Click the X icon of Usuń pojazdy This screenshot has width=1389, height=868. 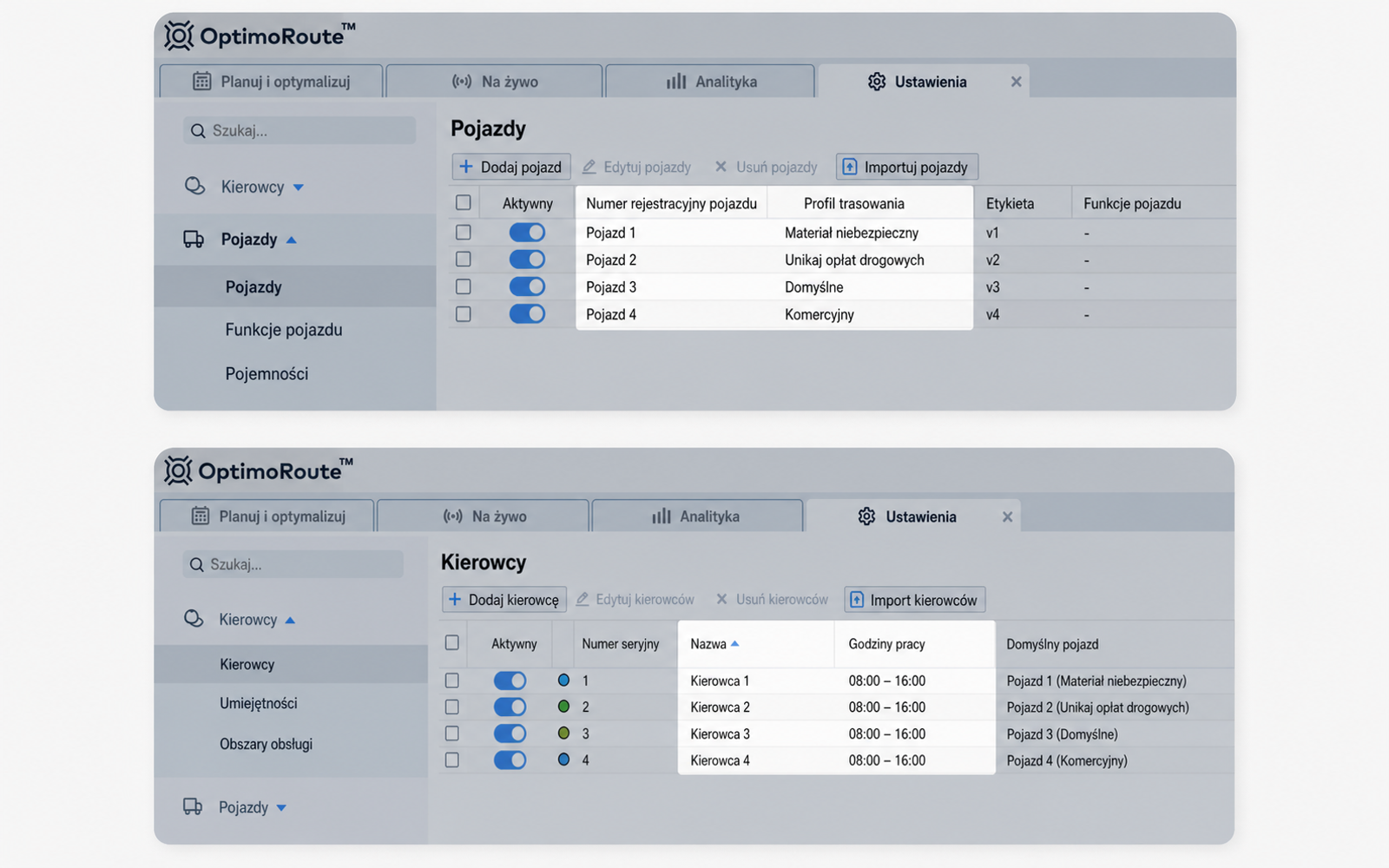coord(721,166)
